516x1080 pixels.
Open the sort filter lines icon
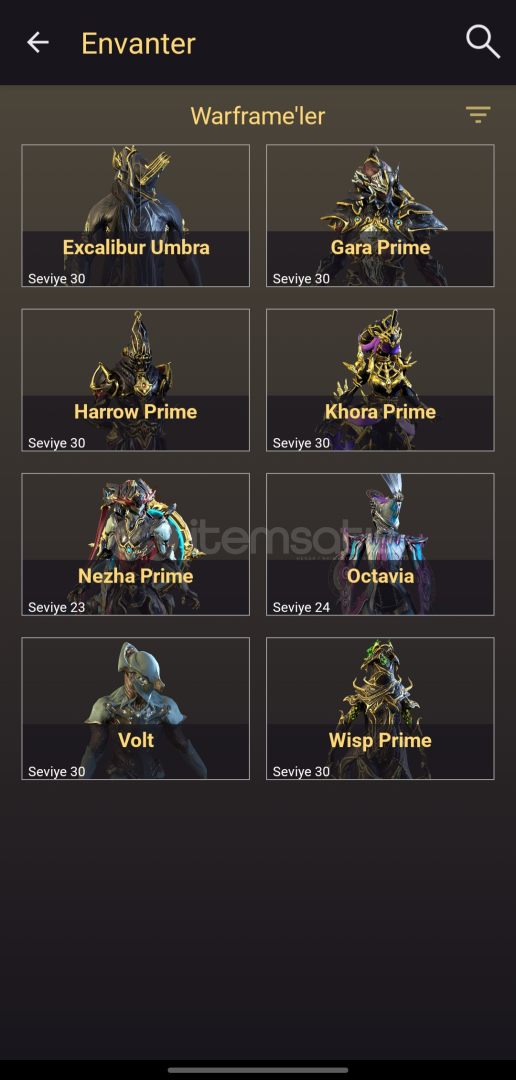point(477,114)
